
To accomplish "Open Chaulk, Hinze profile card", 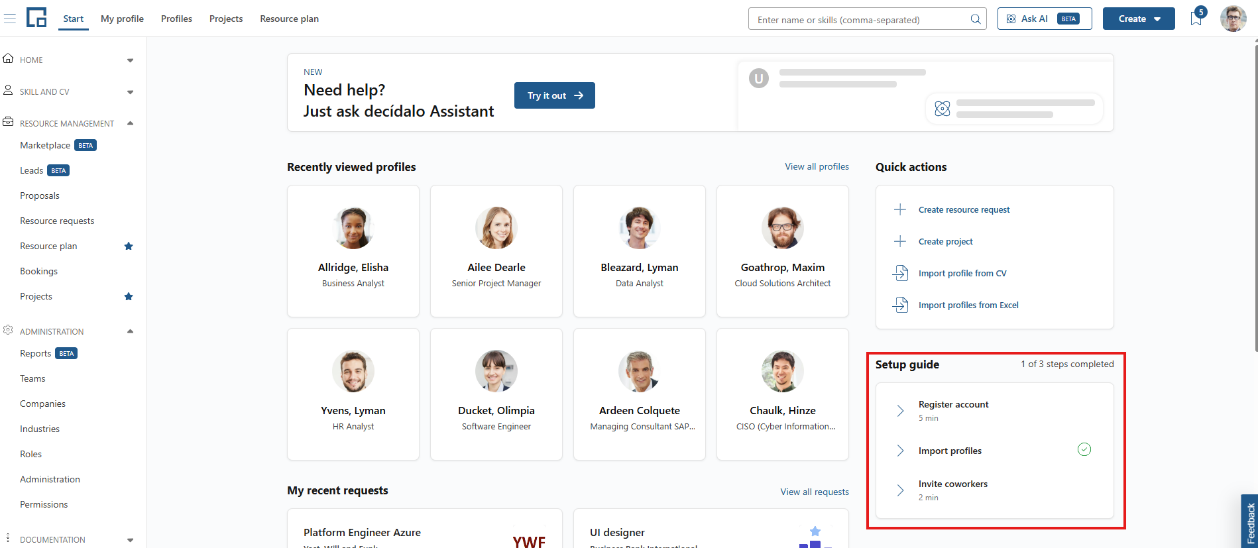I will [x=782, y=394].
